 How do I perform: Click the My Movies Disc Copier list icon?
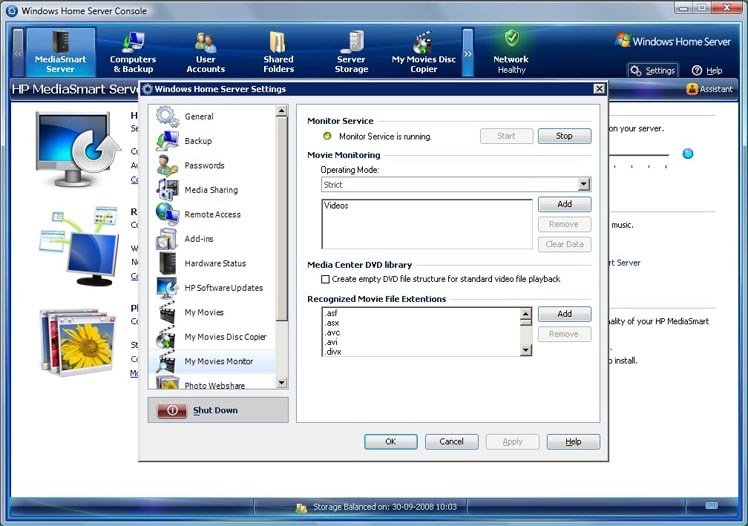coord(166,337)
